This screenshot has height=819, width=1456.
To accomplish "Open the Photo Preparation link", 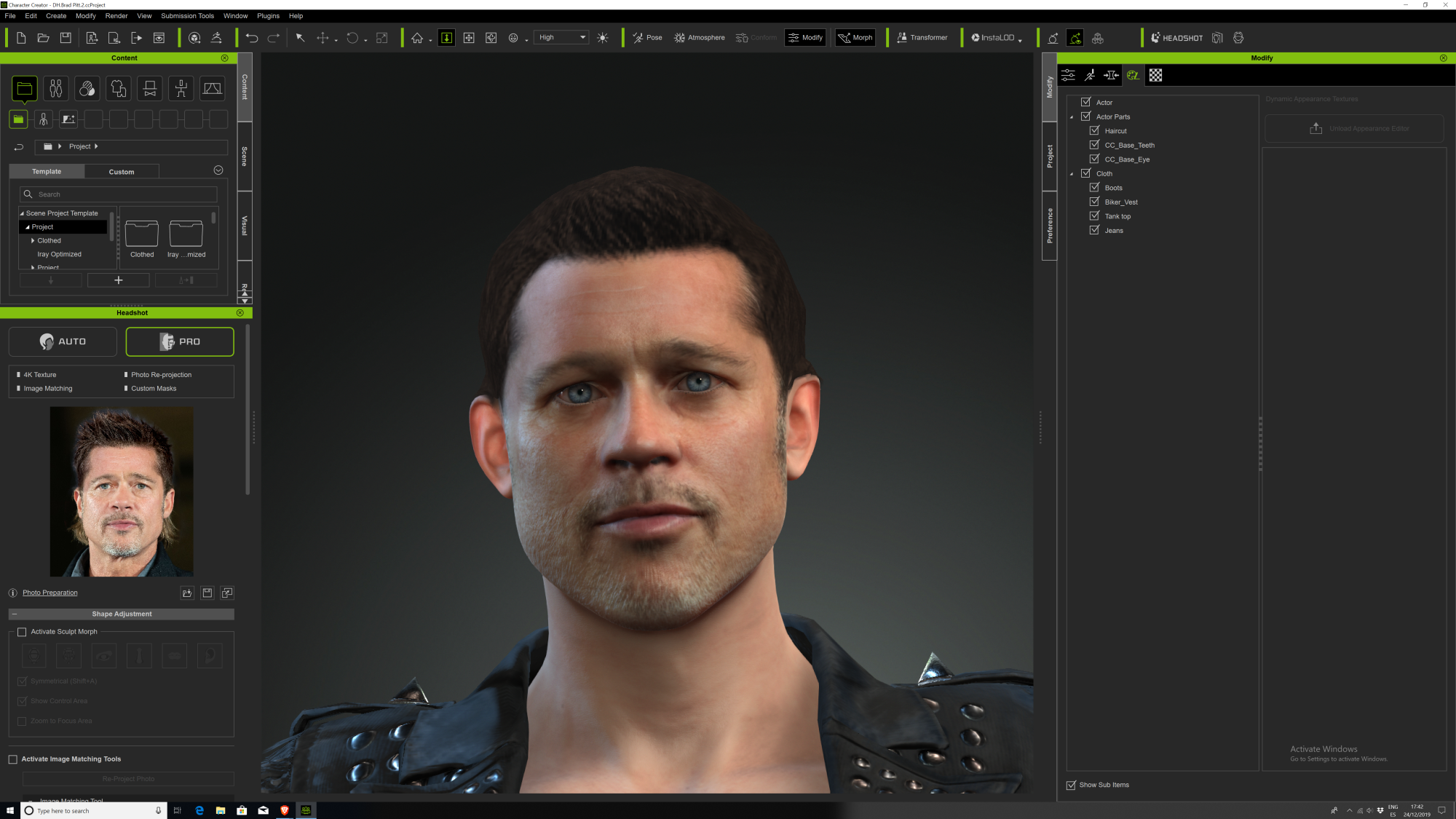I will pos(50,593).
